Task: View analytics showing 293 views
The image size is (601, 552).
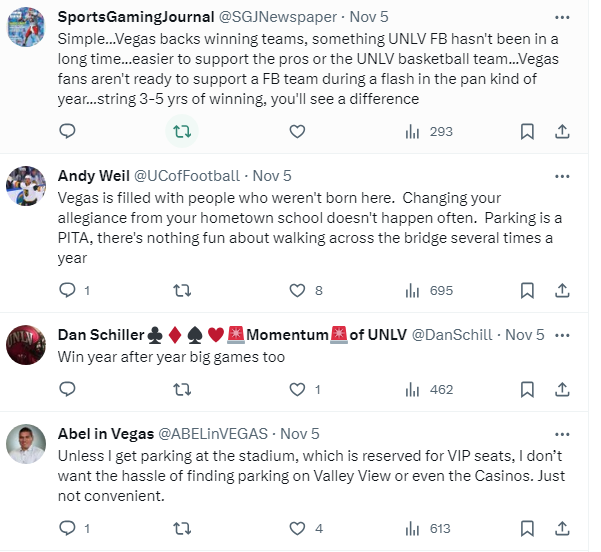Action: point(429,131)
